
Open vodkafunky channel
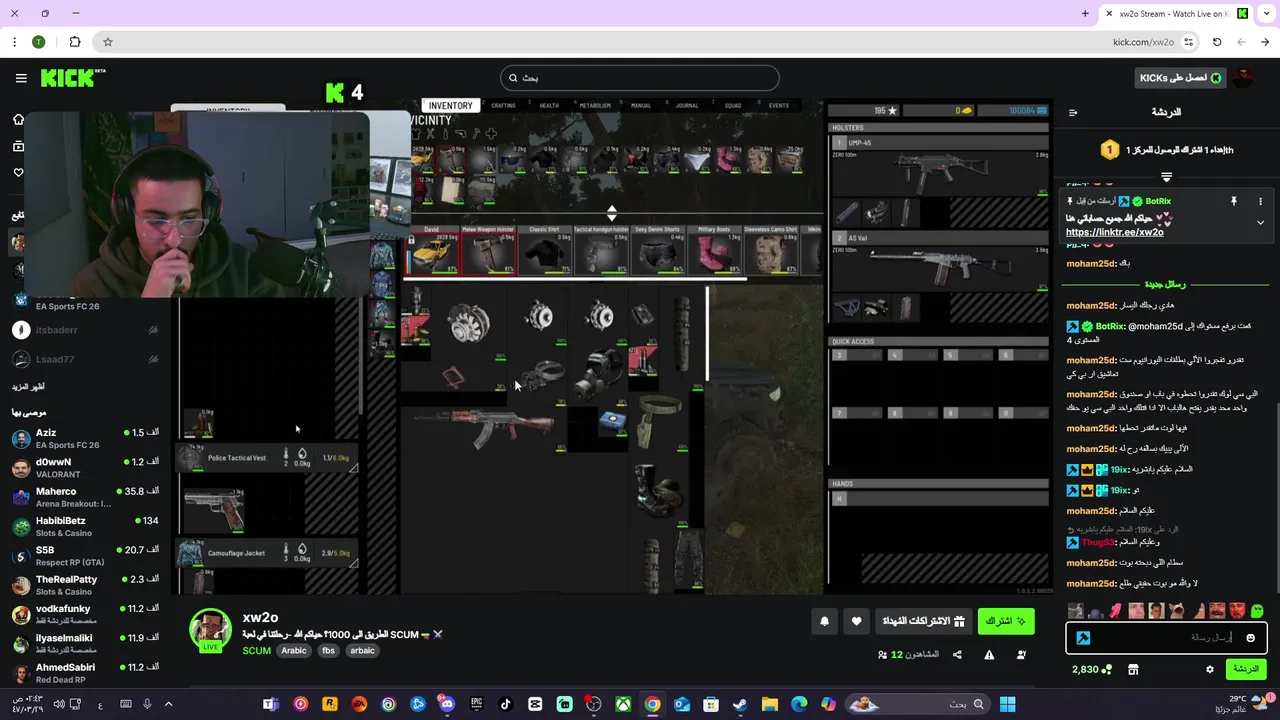point(85,614)
